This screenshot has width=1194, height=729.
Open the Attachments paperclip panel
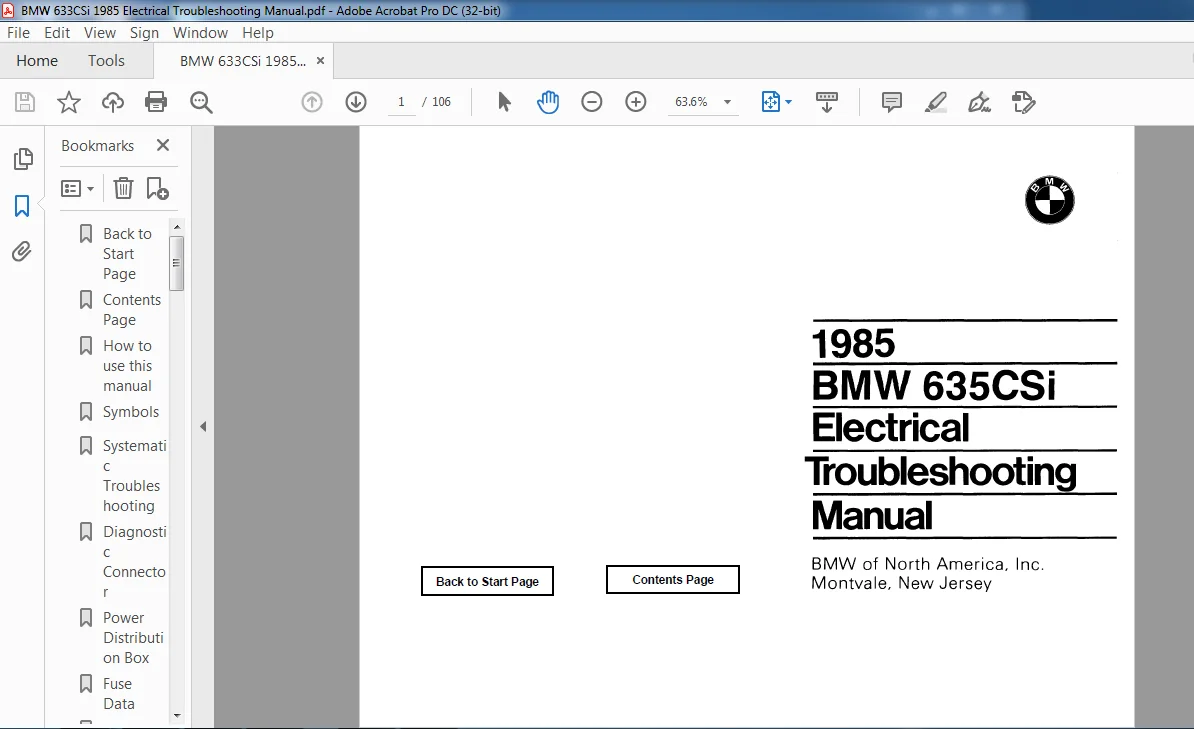tap(22, 251)
